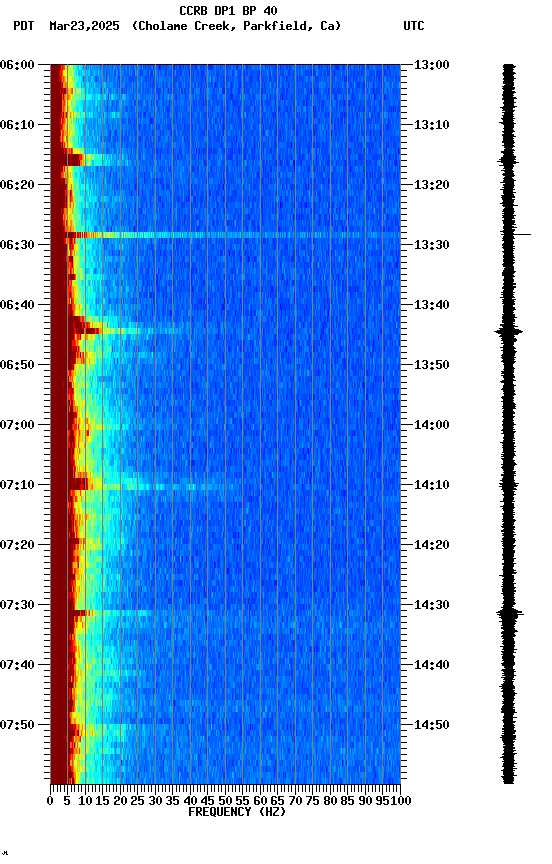Click the 60 Hz frequency tick label
This screenshot has height=864, width=552.
260,801
